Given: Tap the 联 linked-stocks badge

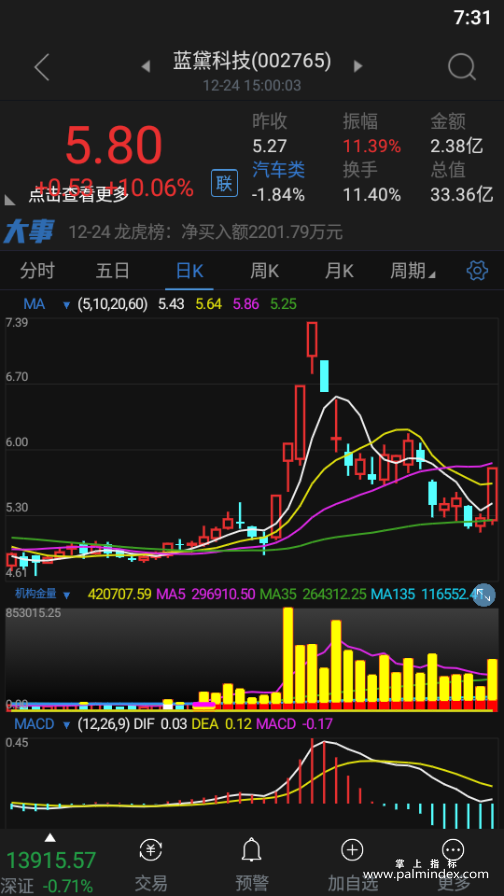Looking at the screenshot, I should point(224,183).
